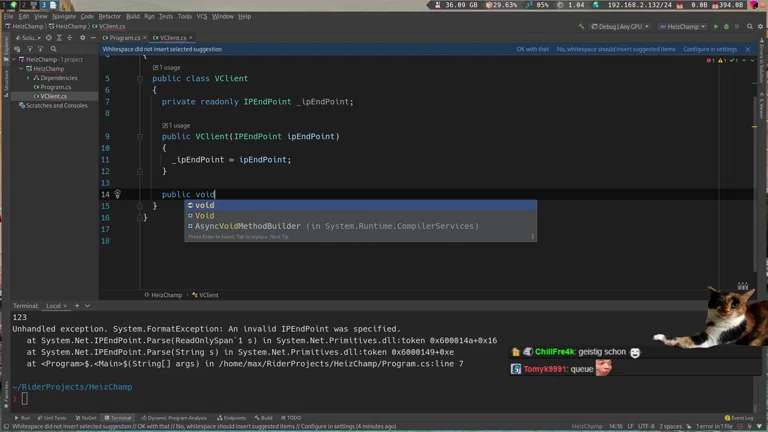
Task: Close the Program.cs editor tab
Action: pos(144,38)
